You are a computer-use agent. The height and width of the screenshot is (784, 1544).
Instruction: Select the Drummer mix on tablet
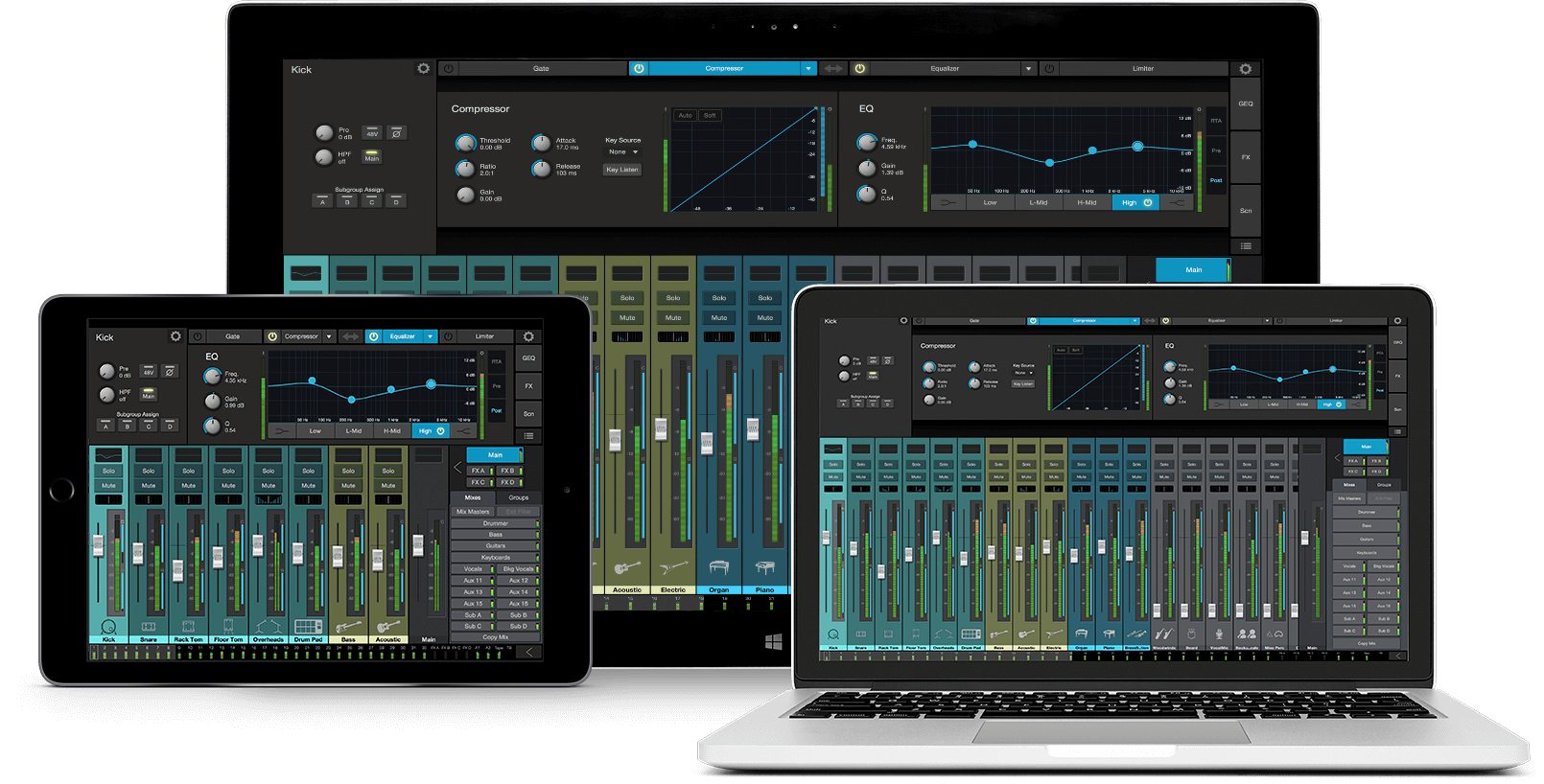pos(496,523)
